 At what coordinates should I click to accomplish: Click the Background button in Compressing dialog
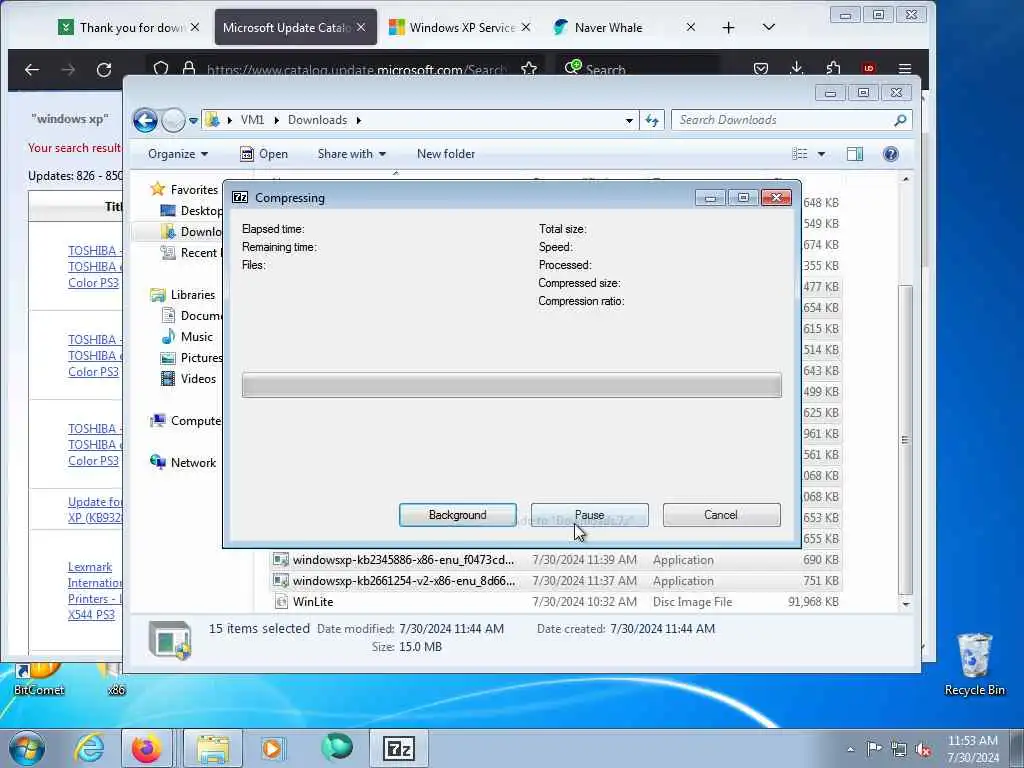457,515
